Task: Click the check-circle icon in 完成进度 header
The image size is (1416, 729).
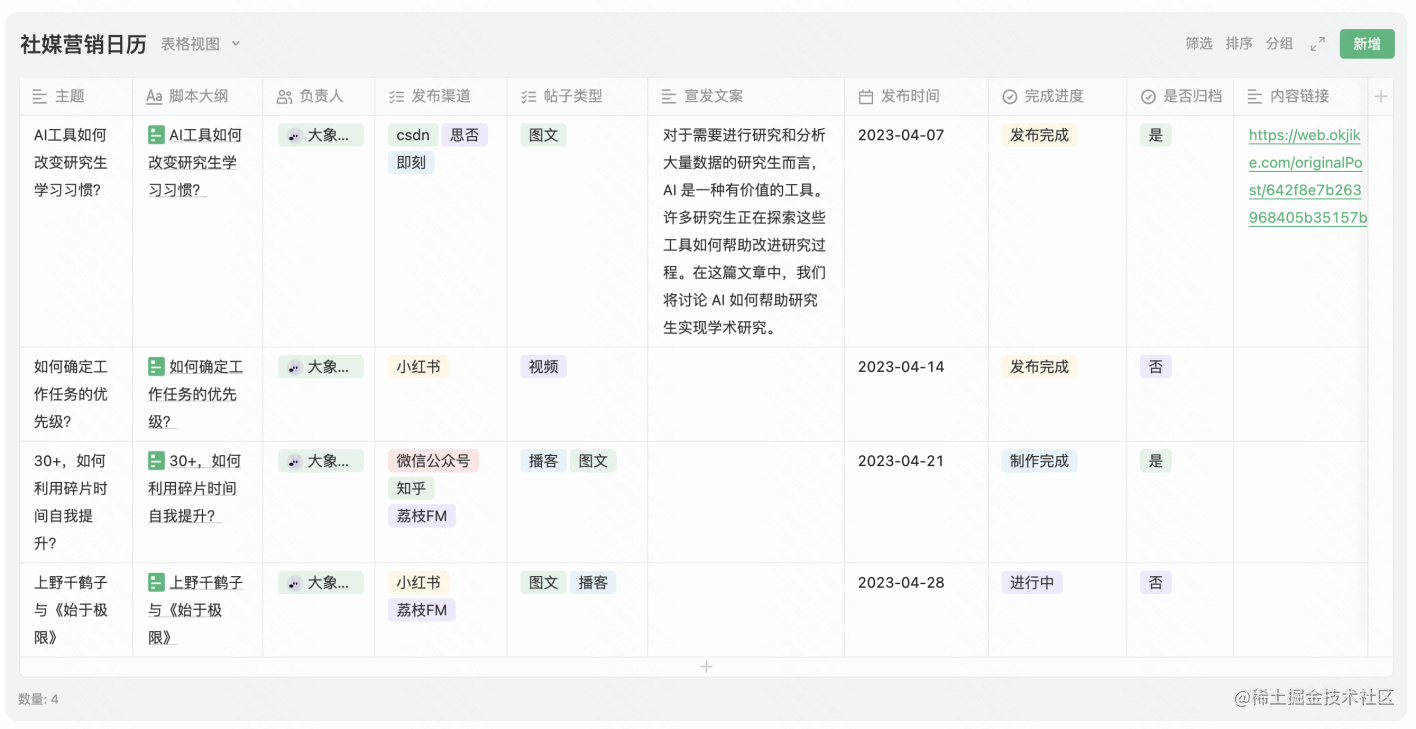Action: coord(1010,96)
